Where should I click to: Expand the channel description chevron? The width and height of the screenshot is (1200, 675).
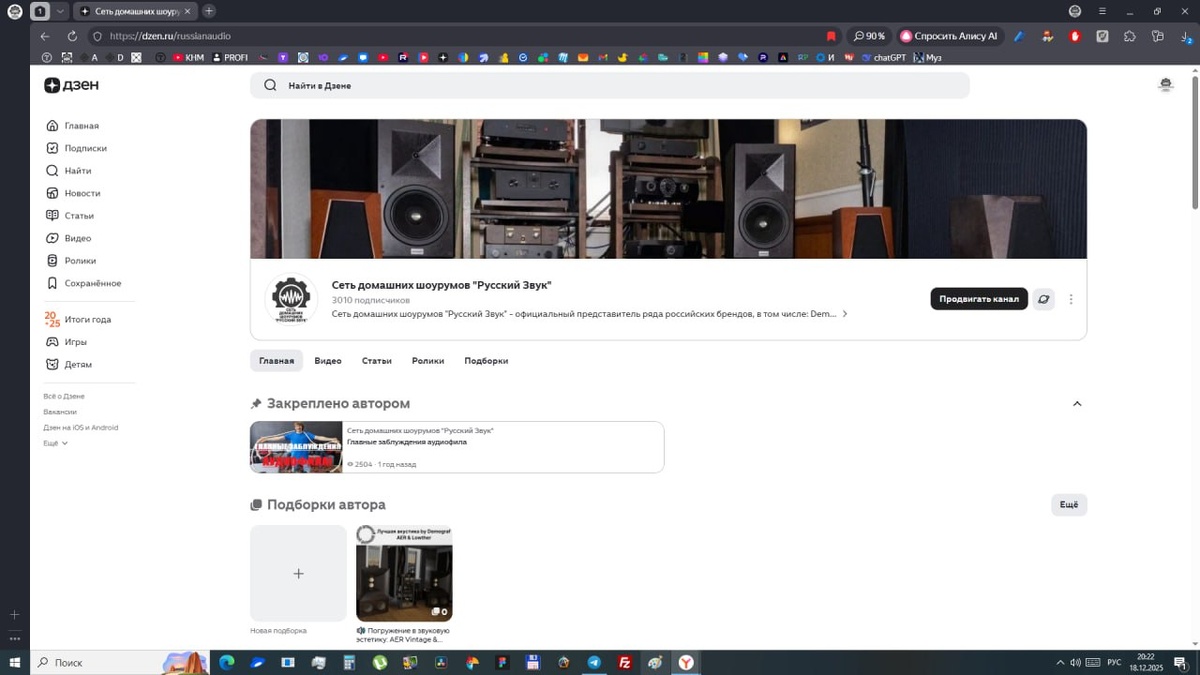pos(845,314)
